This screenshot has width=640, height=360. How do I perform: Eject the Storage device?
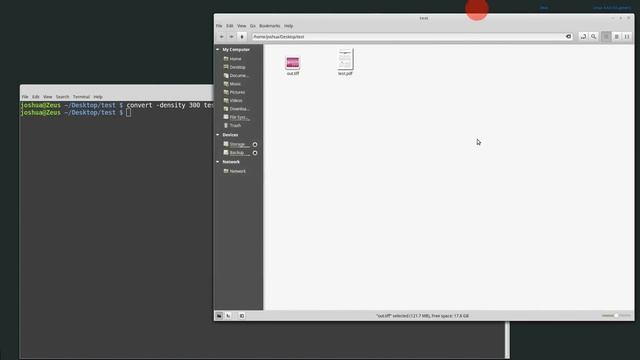pyautogui.click(x=255, y=144)
